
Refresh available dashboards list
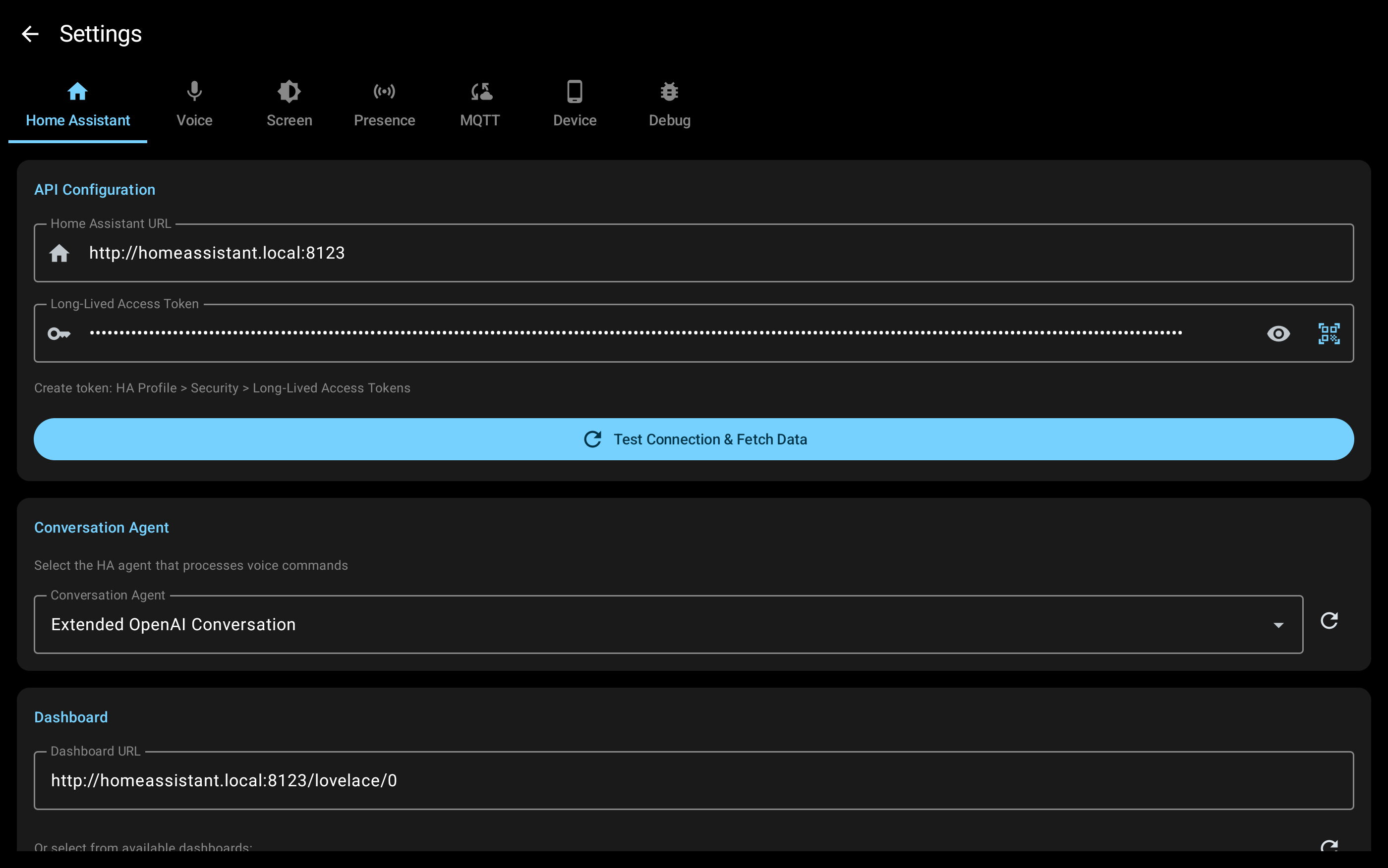[x=1329, y=846]
